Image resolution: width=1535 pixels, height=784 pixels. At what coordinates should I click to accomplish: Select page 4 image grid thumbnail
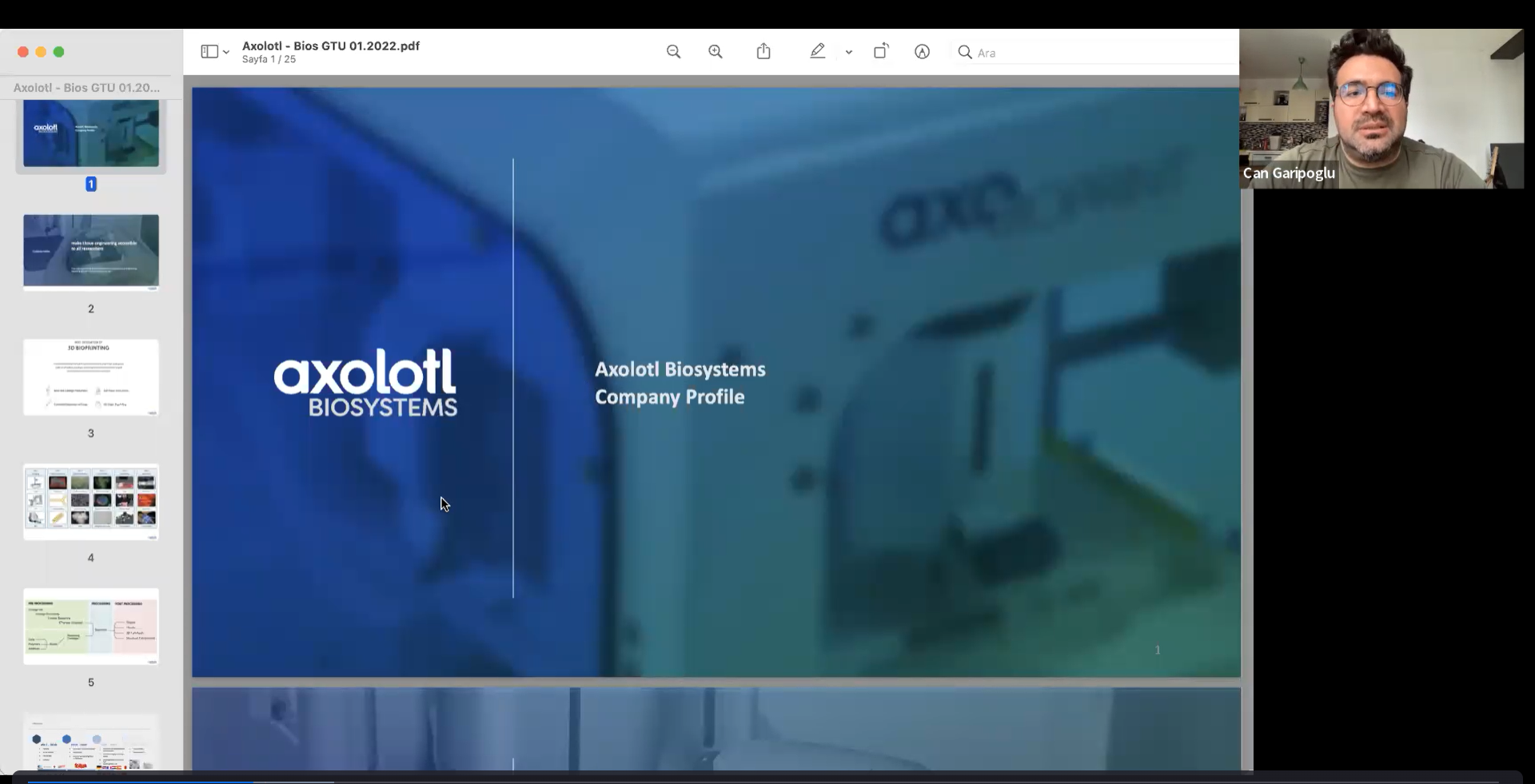[x=91, y=502]
